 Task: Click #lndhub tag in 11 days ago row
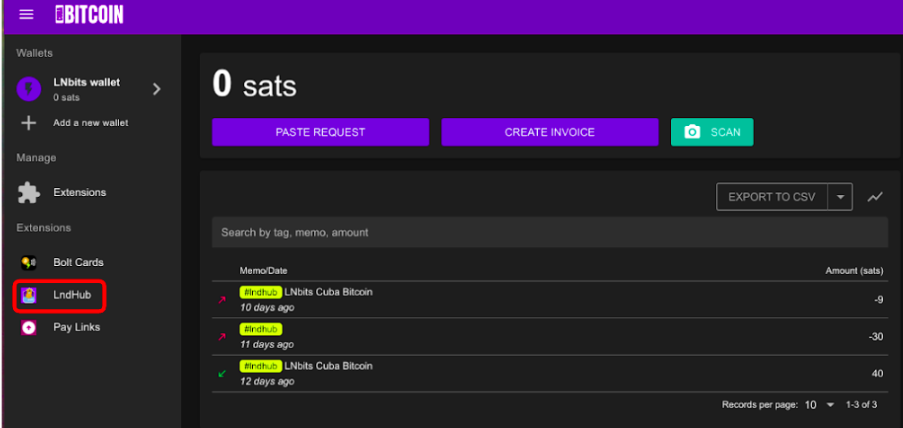(x=261, y=329)
